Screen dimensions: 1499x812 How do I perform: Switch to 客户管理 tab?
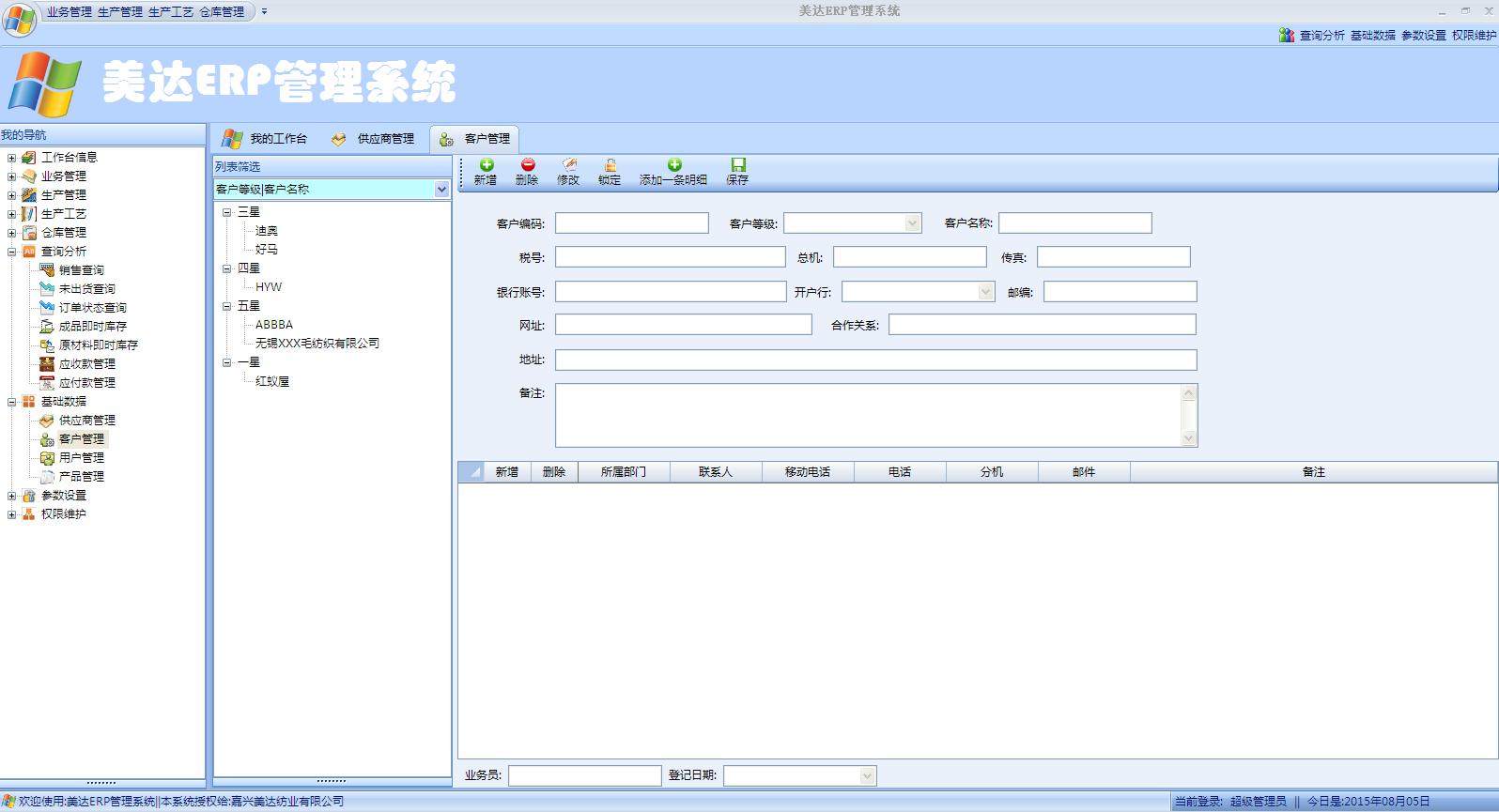tap(475, 139)
